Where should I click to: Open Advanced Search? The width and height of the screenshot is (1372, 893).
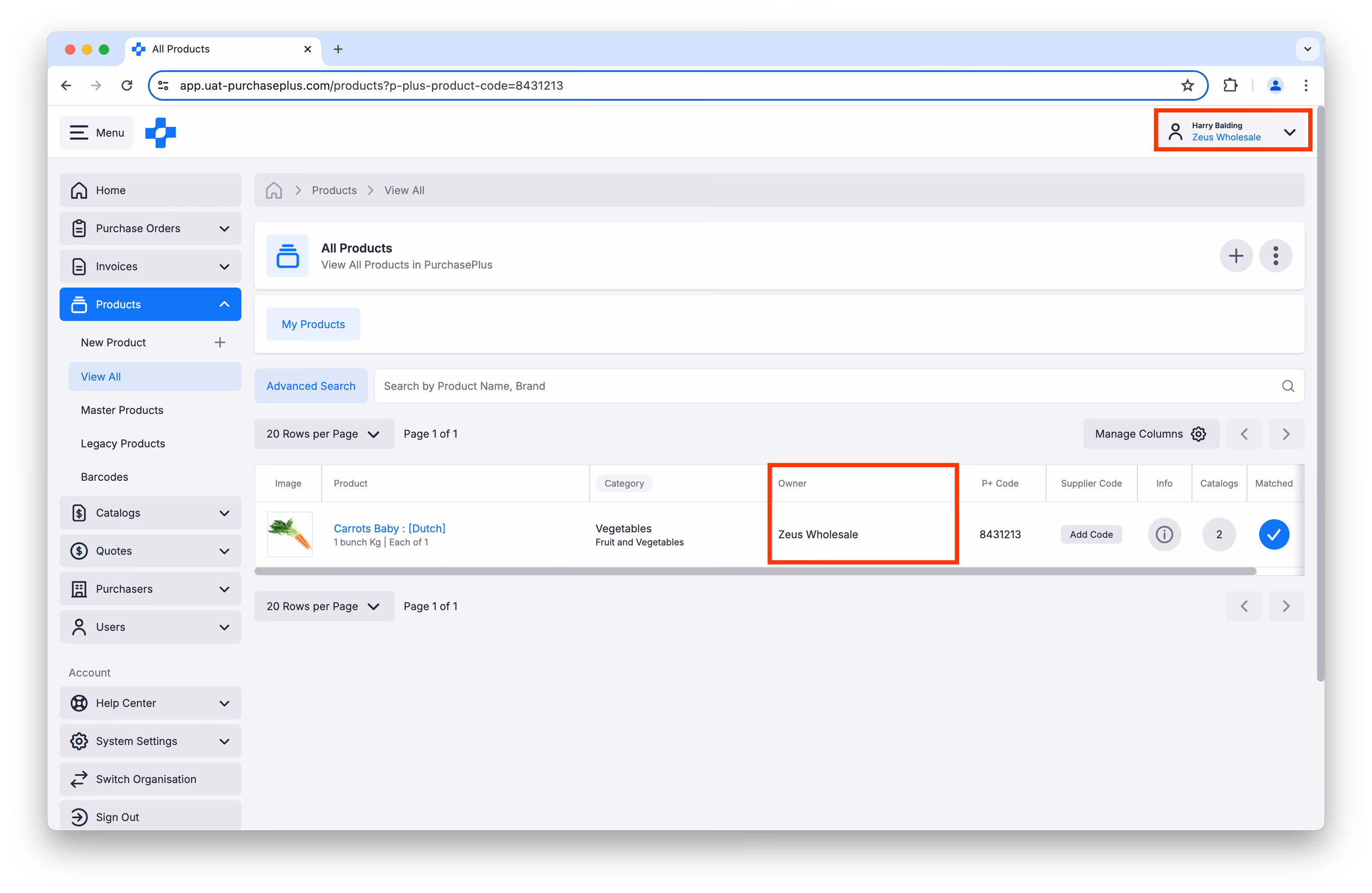[311, 386]
